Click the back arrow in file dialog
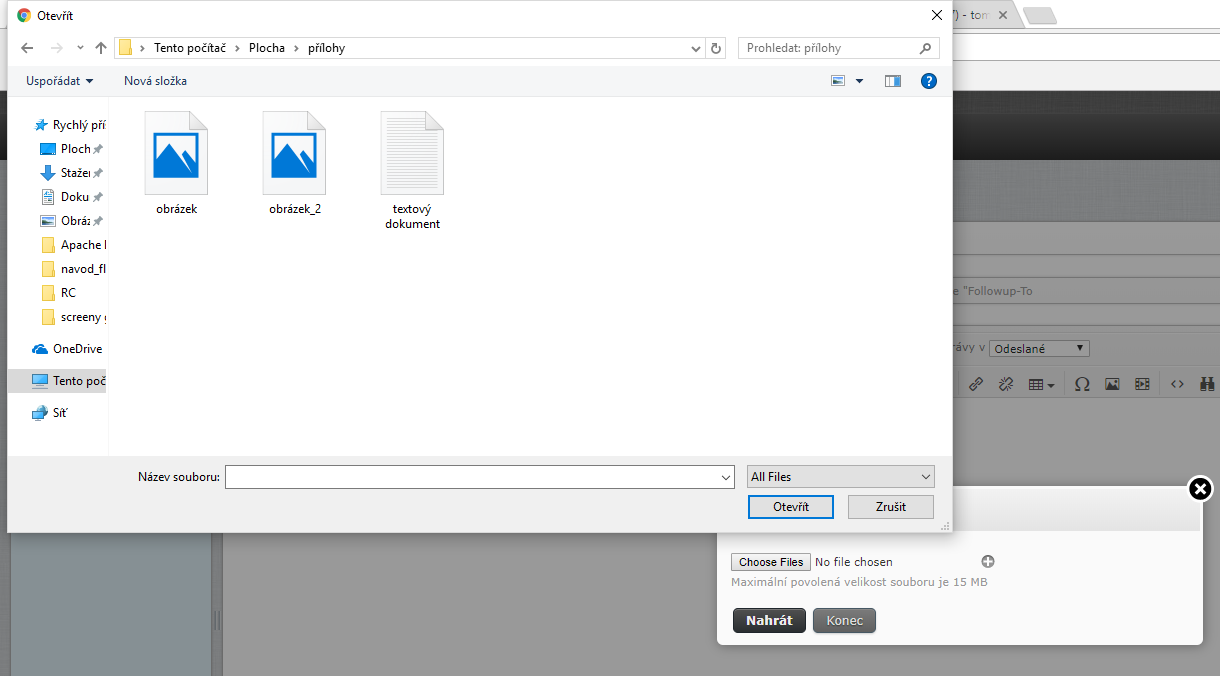Image resolution: width=1220 pixels, height=676 pixels. point(27,48)
